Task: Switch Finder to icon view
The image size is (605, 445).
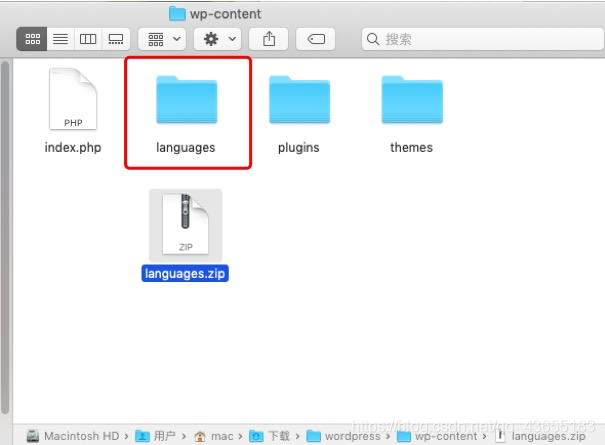Action: [x=32, y=39]
